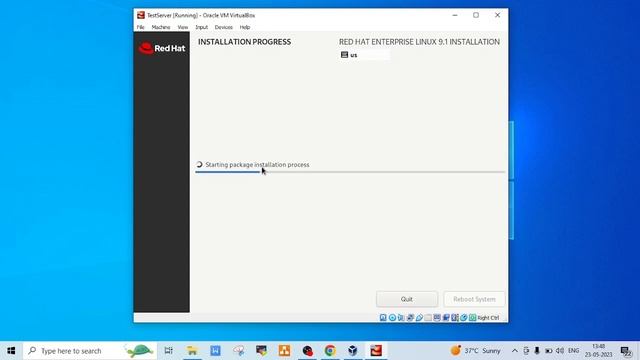The image size is (640, 360).
Task: Open the blue W app on taskbar
Action: coord(215,351)
